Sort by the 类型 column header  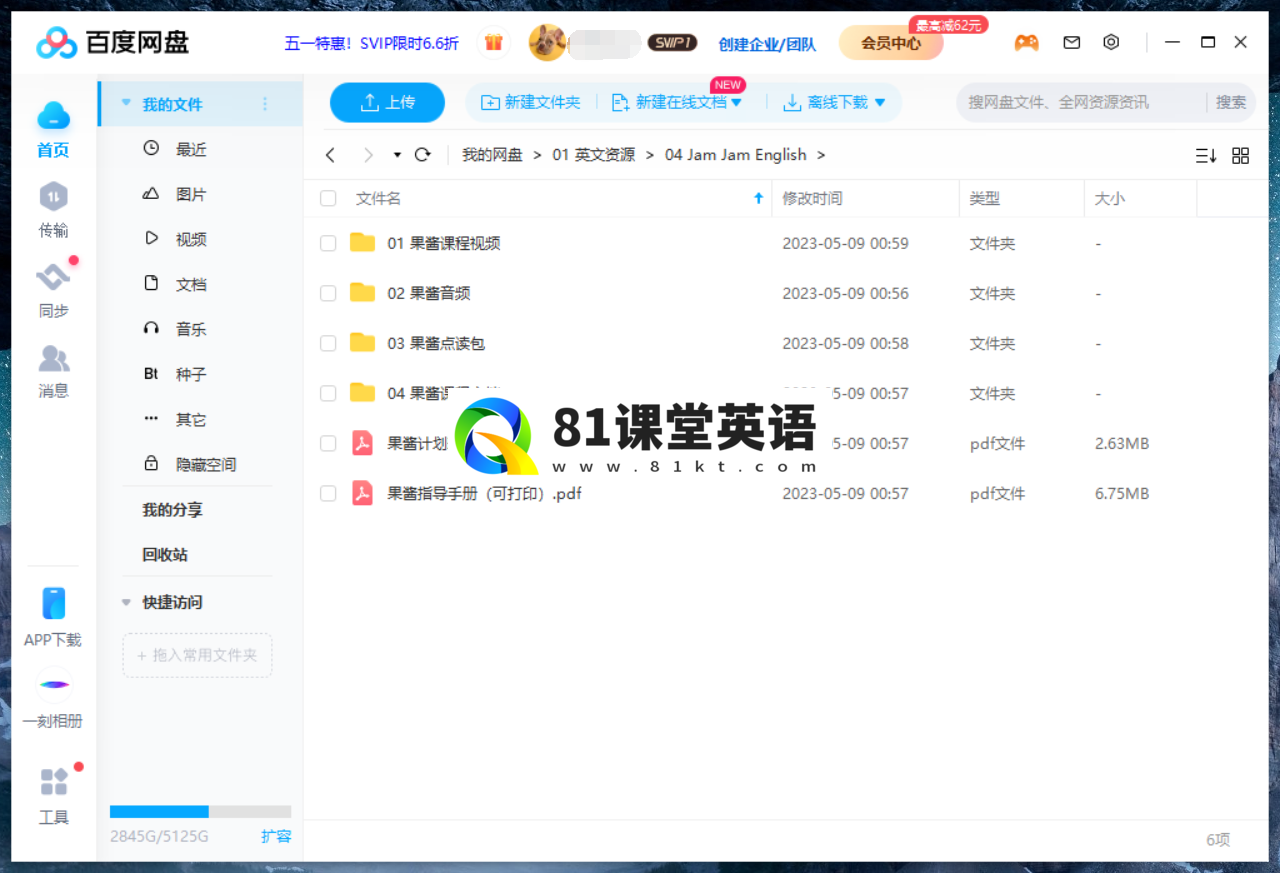984,199
